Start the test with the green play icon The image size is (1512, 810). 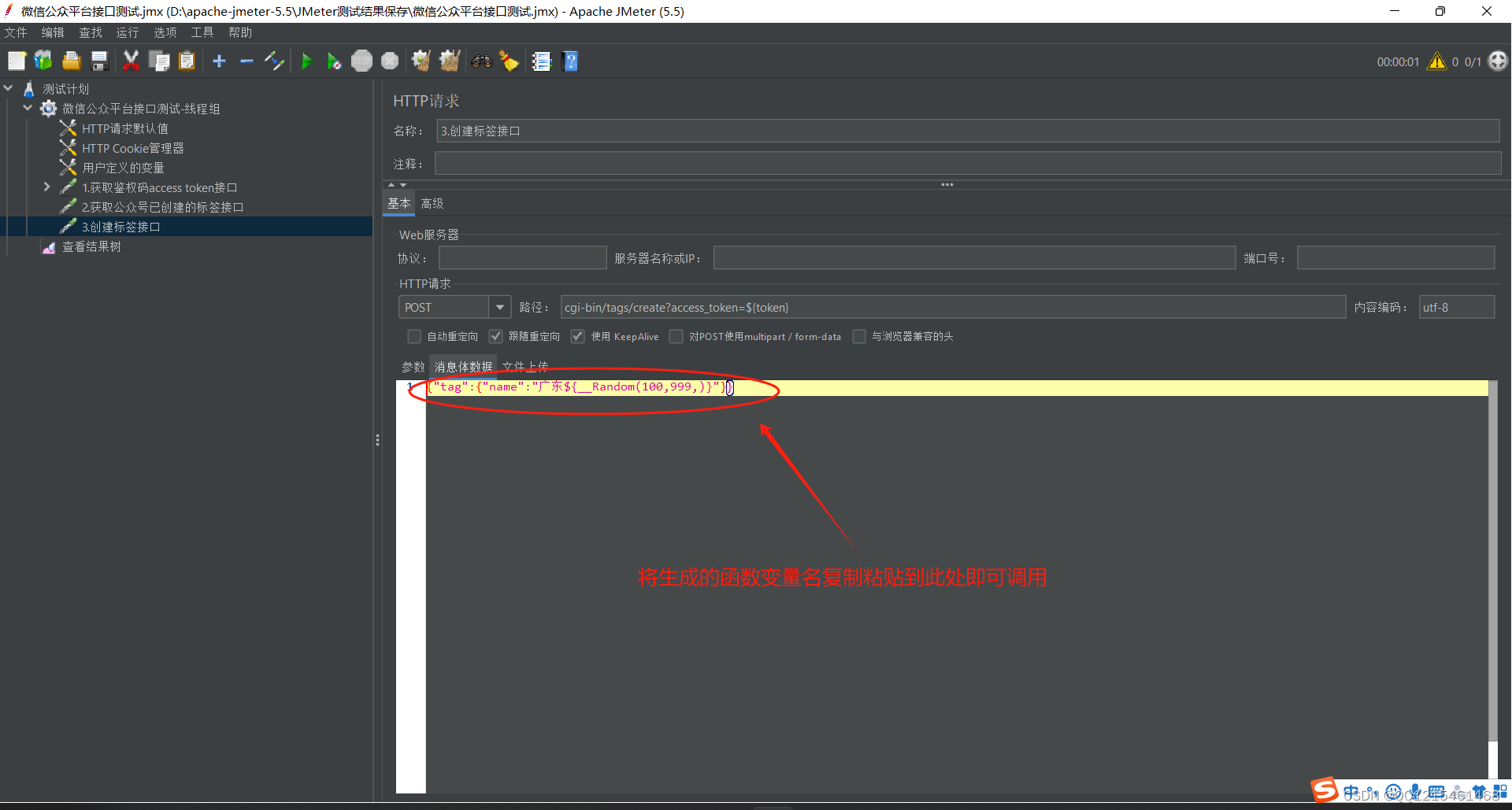click(x=306, y=61)
